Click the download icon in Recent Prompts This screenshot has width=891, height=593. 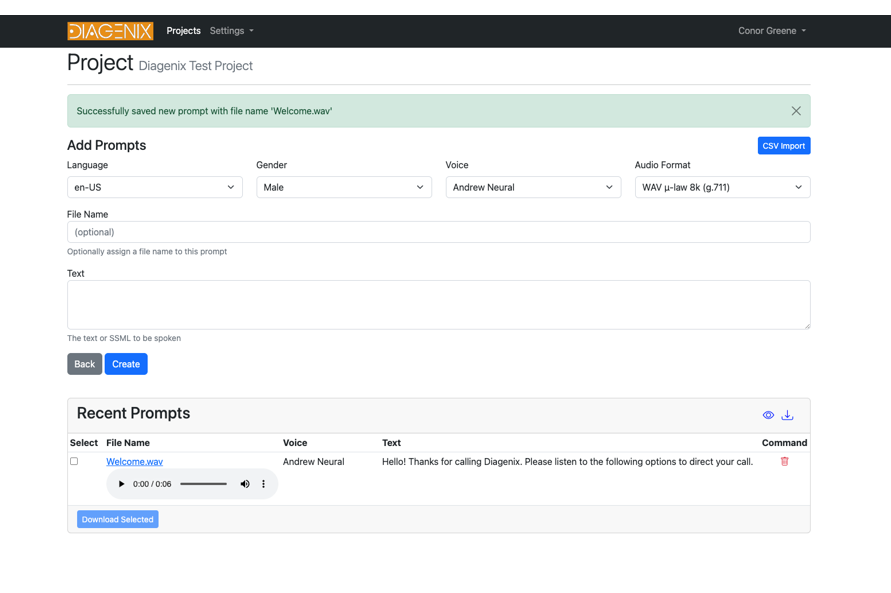click(x=787, y=415)
